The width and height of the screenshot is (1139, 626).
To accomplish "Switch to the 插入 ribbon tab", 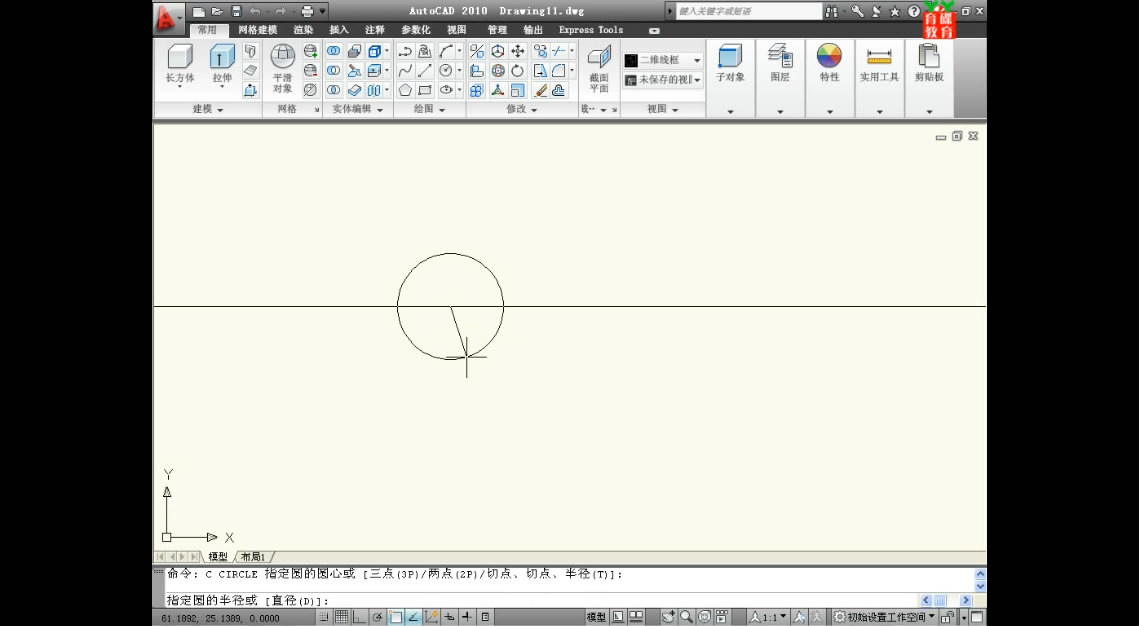I will (x=339, y=30).
